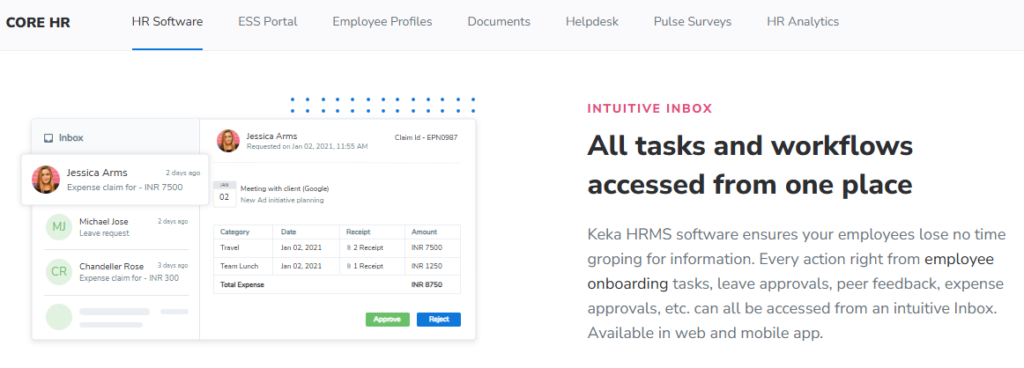Open the HR Software tab
Image resolution: width=1024 pixels, height=368 pixels.
click(x=167, y=22)
